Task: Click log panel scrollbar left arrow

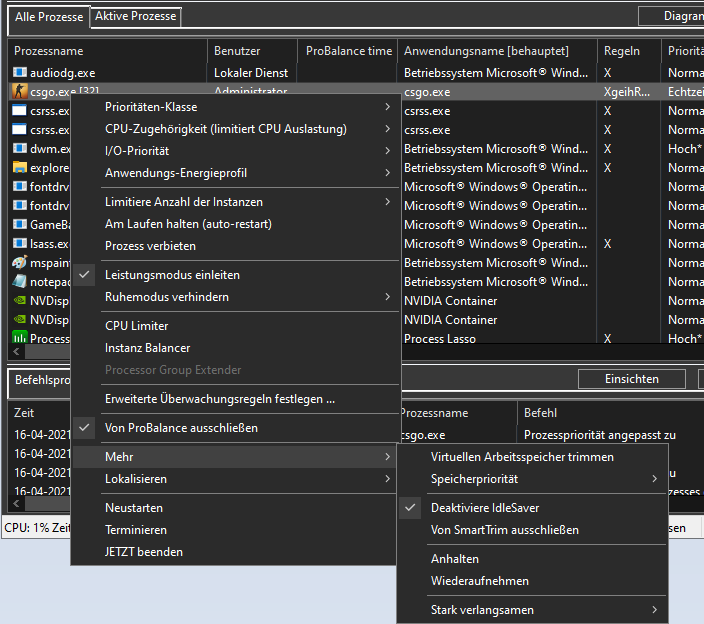Action: click(x=17, y=503)
